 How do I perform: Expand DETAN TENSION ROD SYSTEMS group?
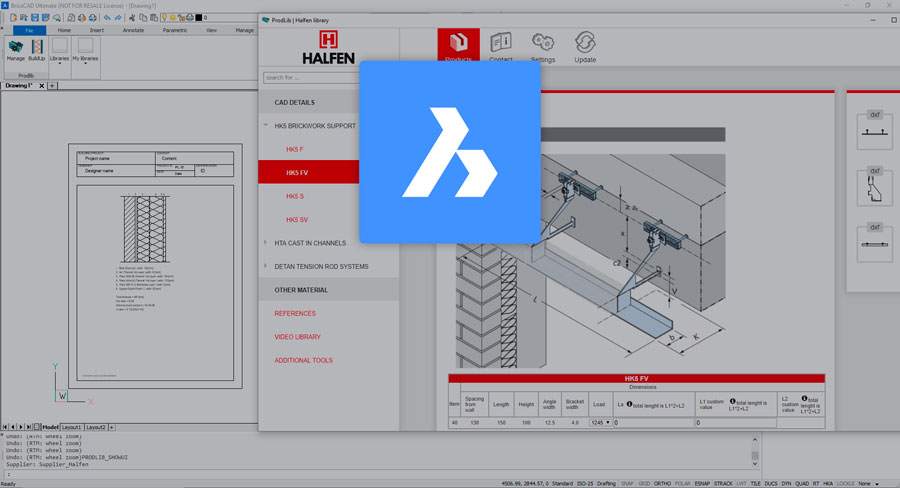coord(265,266)
